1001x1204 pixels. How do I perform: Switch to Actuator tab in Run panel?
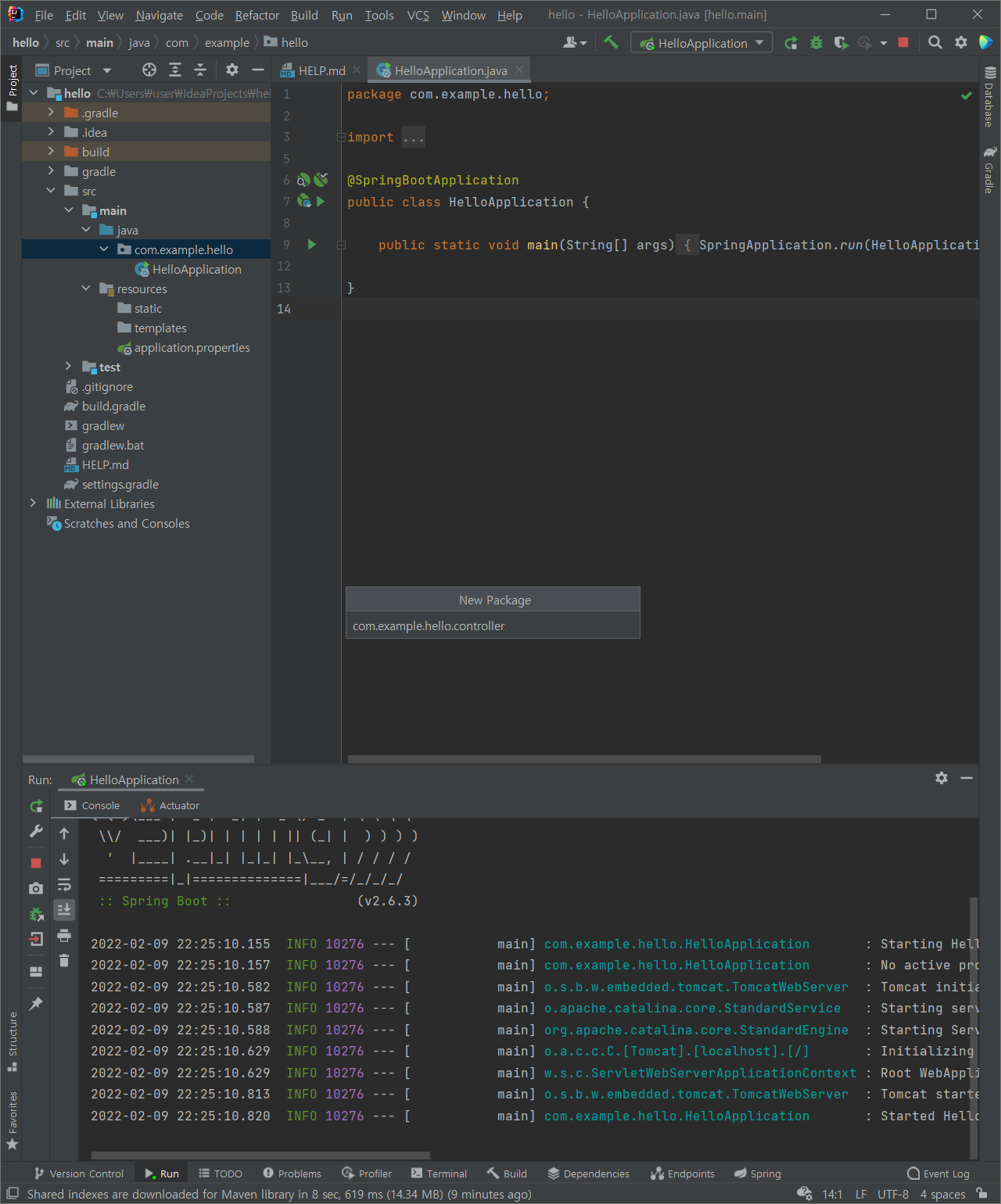coord(170,805)
